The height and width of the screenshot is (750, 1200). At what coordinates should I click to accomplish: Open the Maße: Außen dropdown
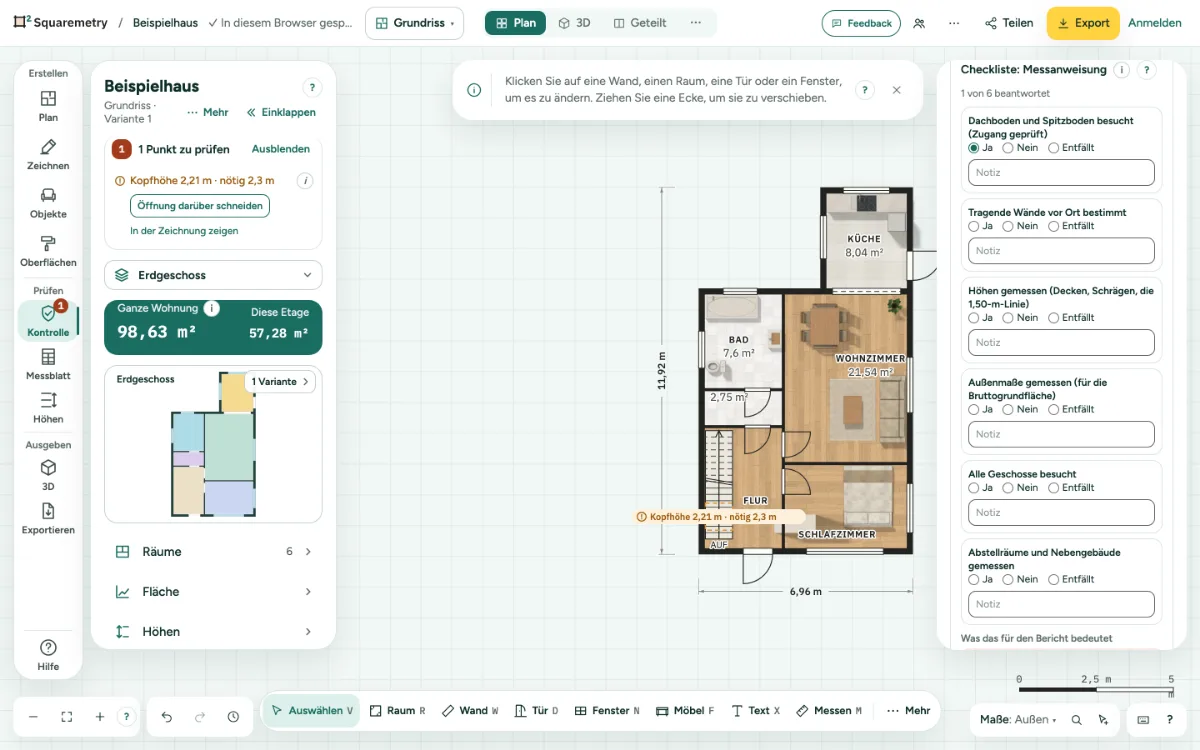pyautogui.click(x=1018, y=719)
